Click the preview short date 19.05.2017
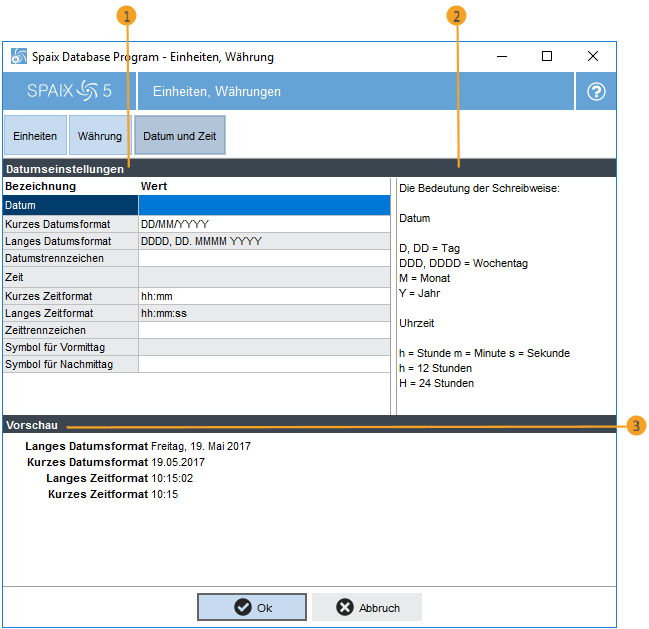Viewport: 649px width, 629px height. click(x=178, y=462)
